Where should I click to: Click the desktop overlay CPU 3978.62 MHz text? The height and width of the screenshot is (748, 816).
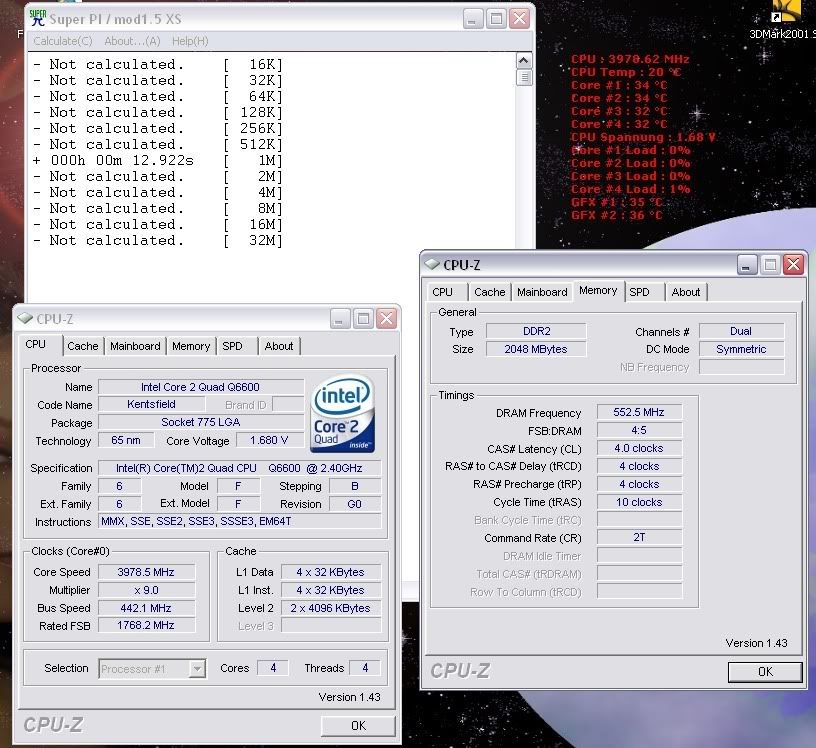point(630,59)
